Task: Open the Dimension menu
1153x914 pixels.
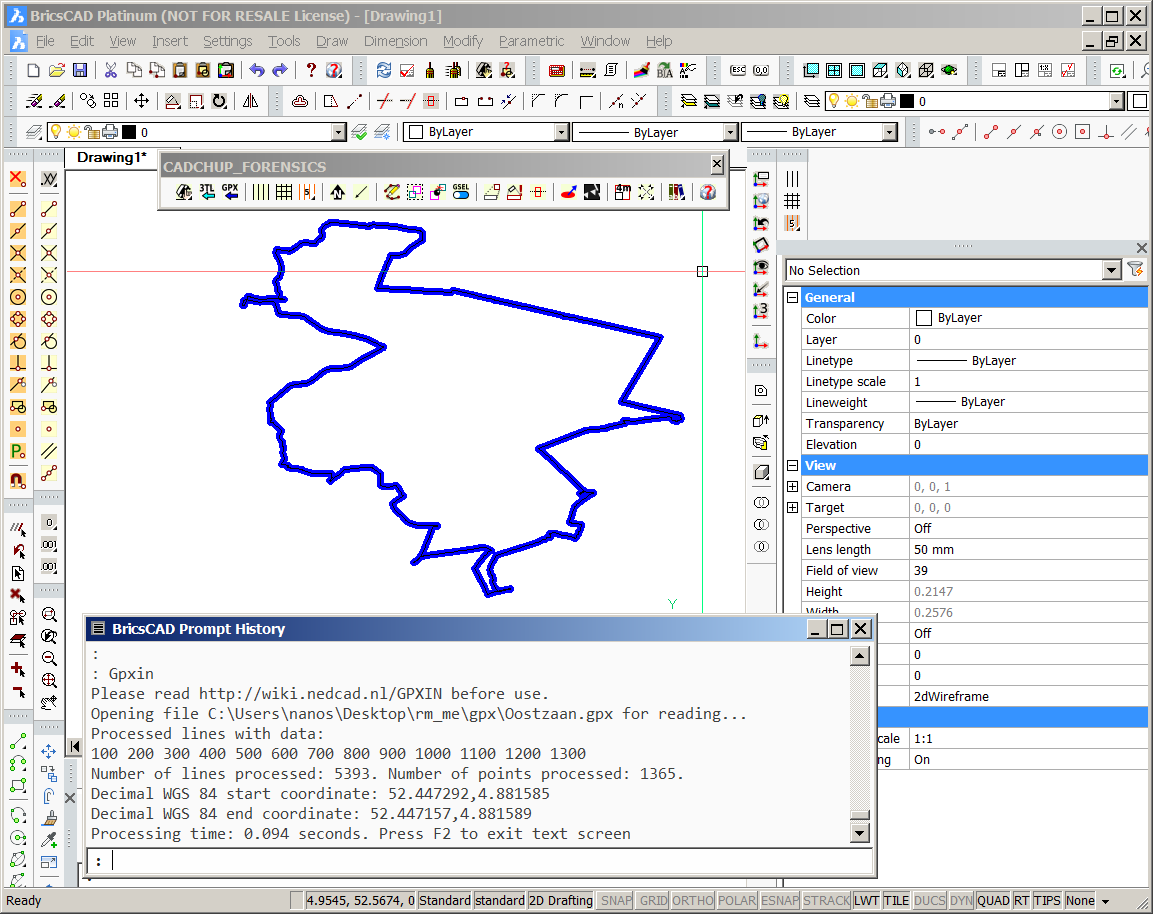Action: (395, 41)
